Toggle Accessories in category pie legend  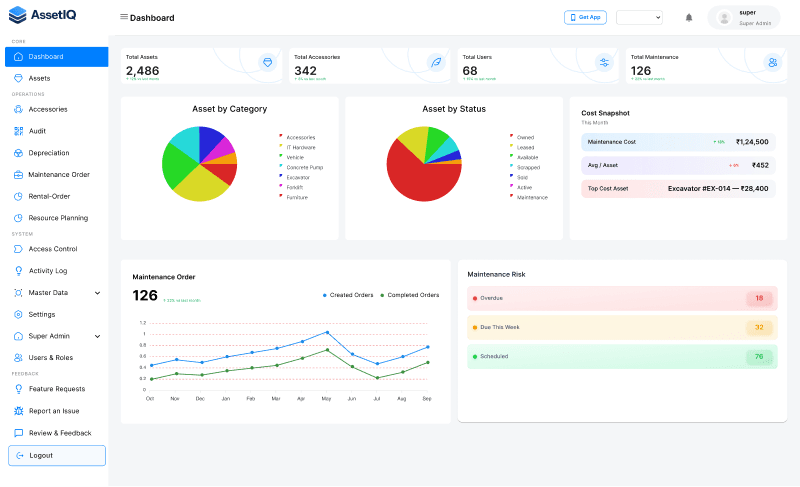click(297, 137)
